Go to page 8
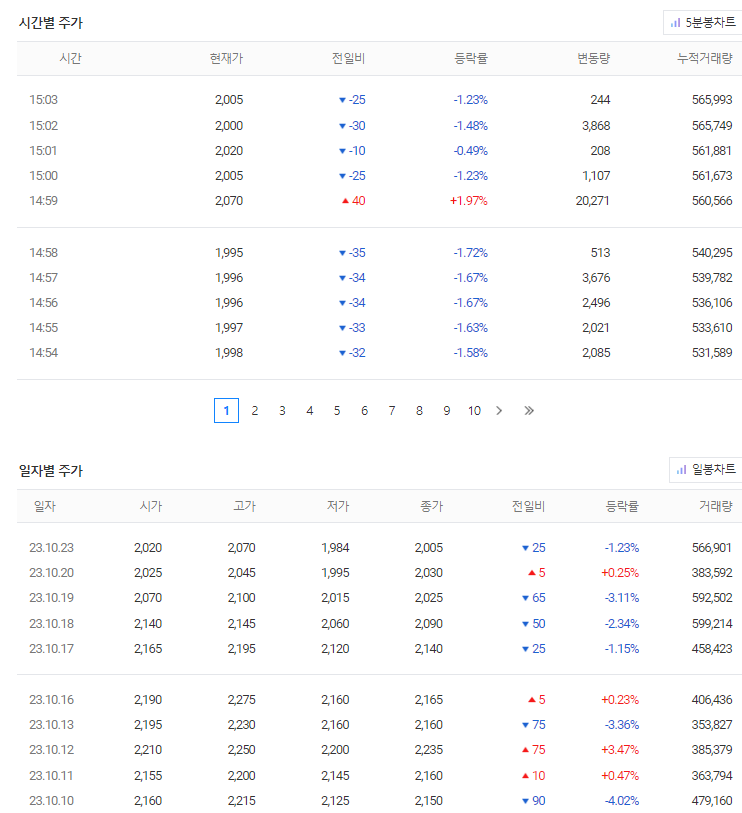This screenshot has height=813, width=742. [x=419, y=411]
